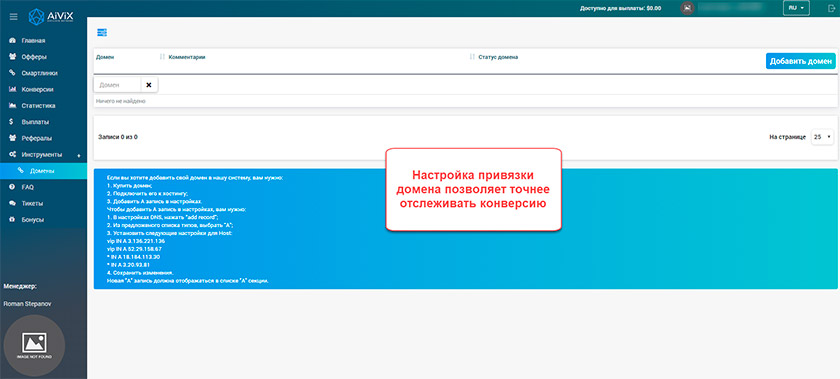The image size is (840, 379).
Task: Click IP line * IN A 18.184.113.30
Action: point(134,257)
